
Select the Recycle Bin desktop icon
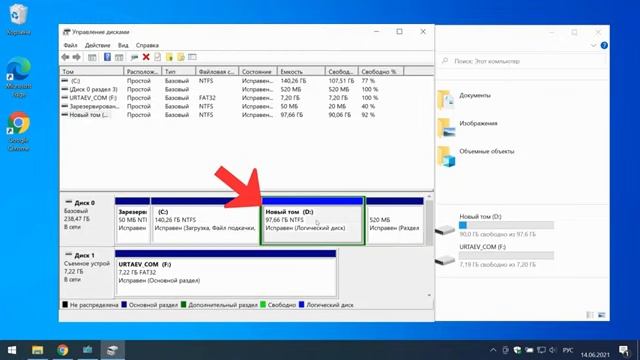coord(18,20)
